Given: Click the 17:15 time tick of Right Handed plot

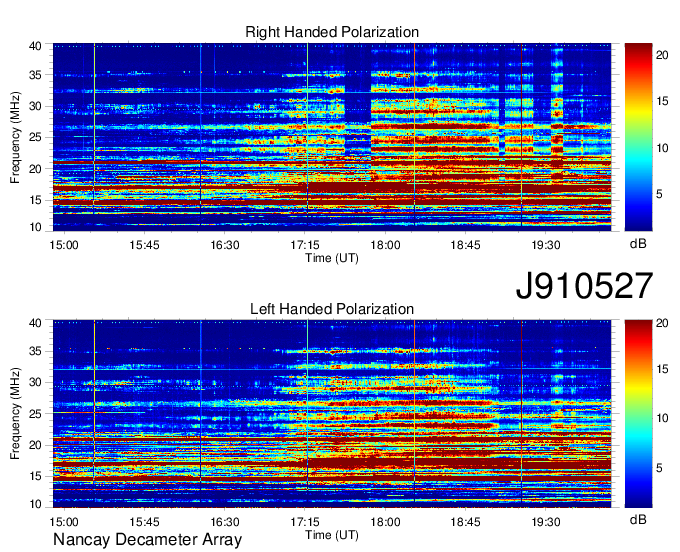Looking at the screenshot, I should (x=305, y=245).
